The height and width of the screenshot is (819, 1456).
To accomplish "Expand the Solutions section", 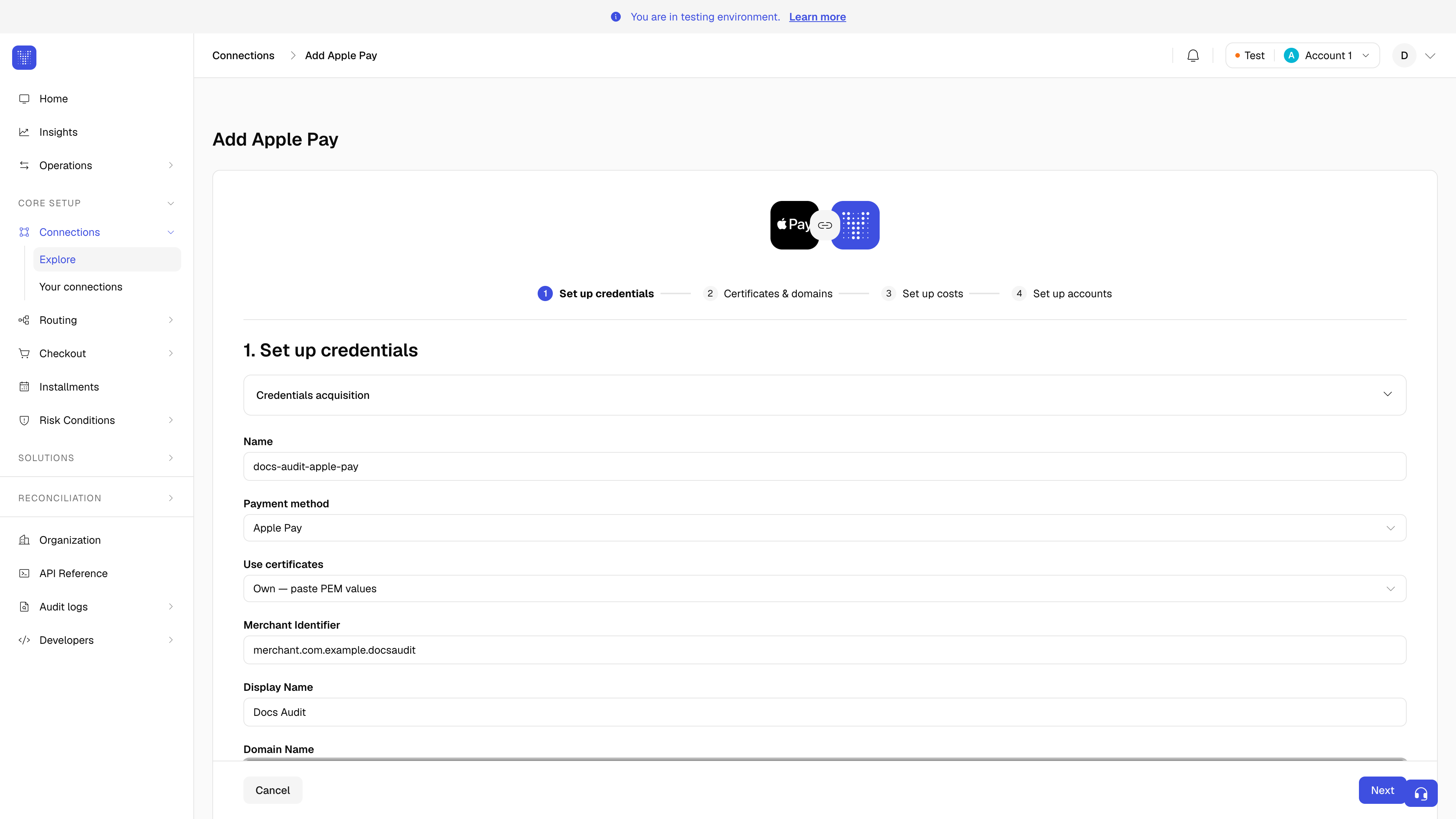I will point(96,458).
